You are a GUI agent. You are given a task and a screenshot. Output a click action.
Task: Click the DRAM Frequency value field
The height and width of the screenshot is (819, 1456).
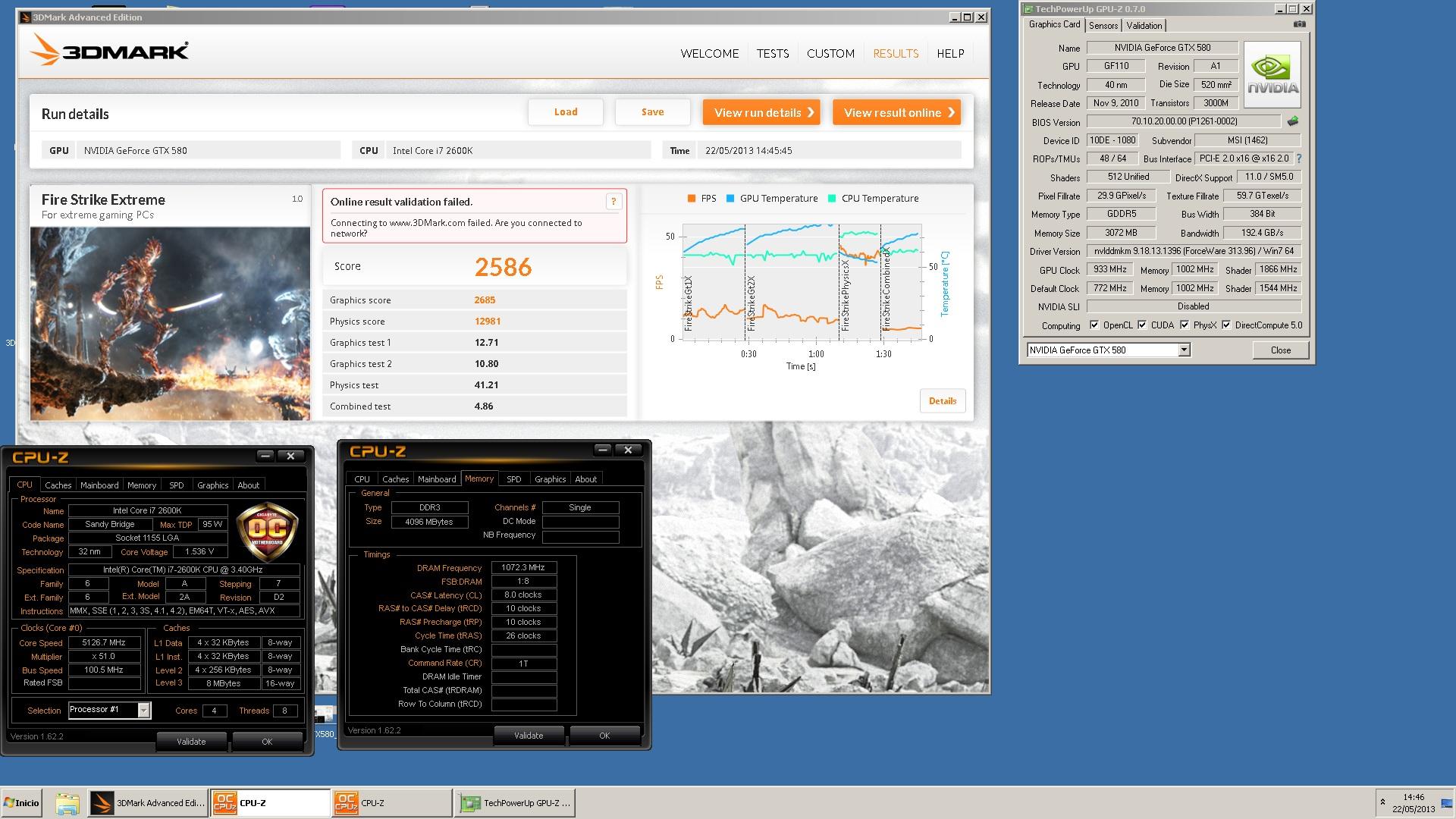523,567
